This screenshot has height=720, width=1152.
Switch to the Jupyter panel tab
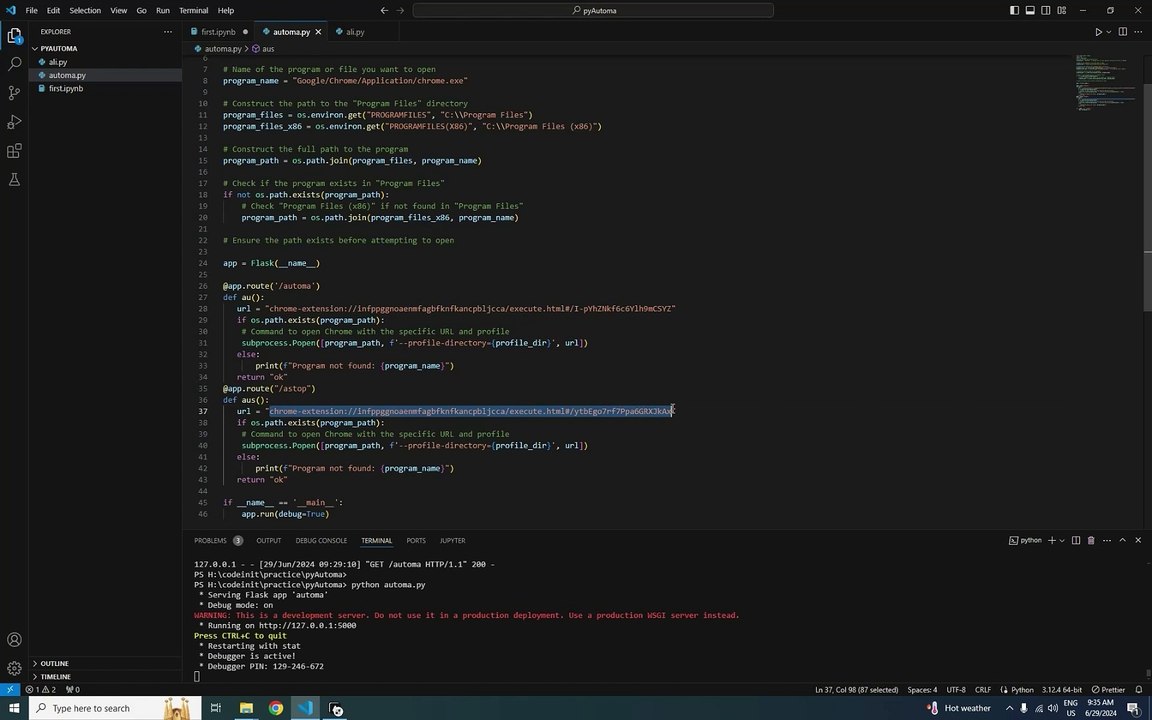click(x=452, y=541)
